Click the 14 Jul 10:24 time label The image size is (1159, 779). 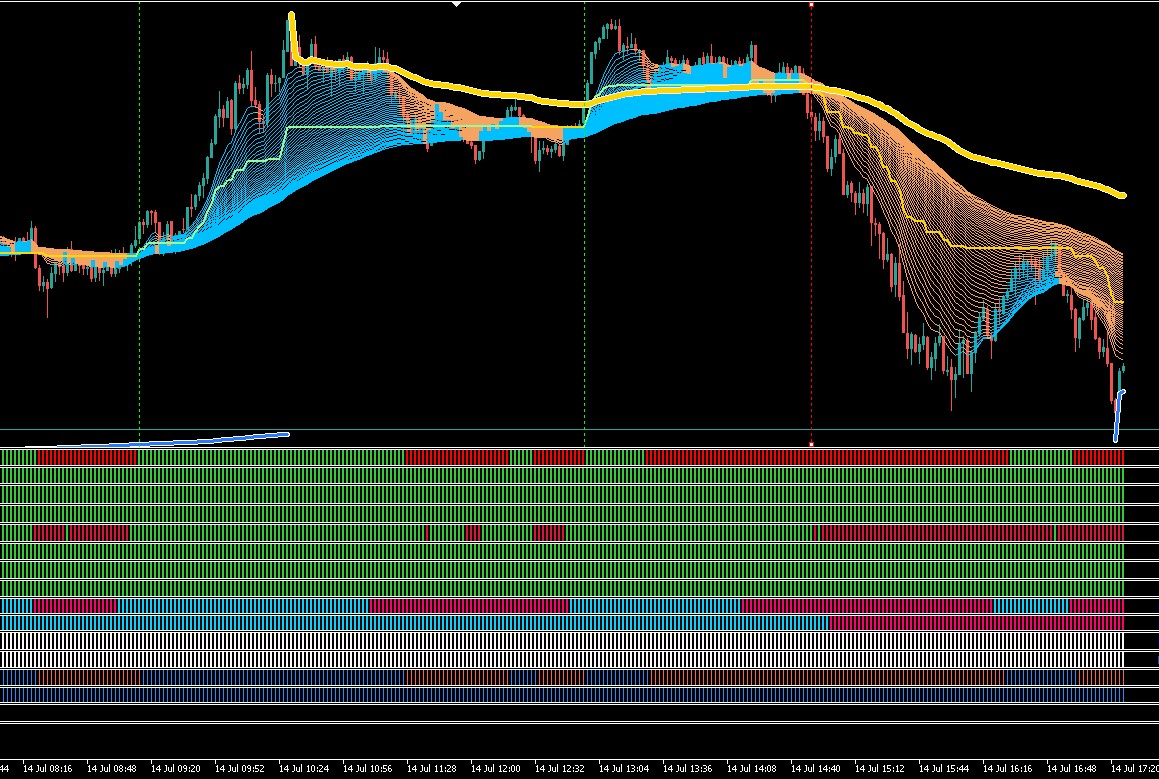(304, 769)
